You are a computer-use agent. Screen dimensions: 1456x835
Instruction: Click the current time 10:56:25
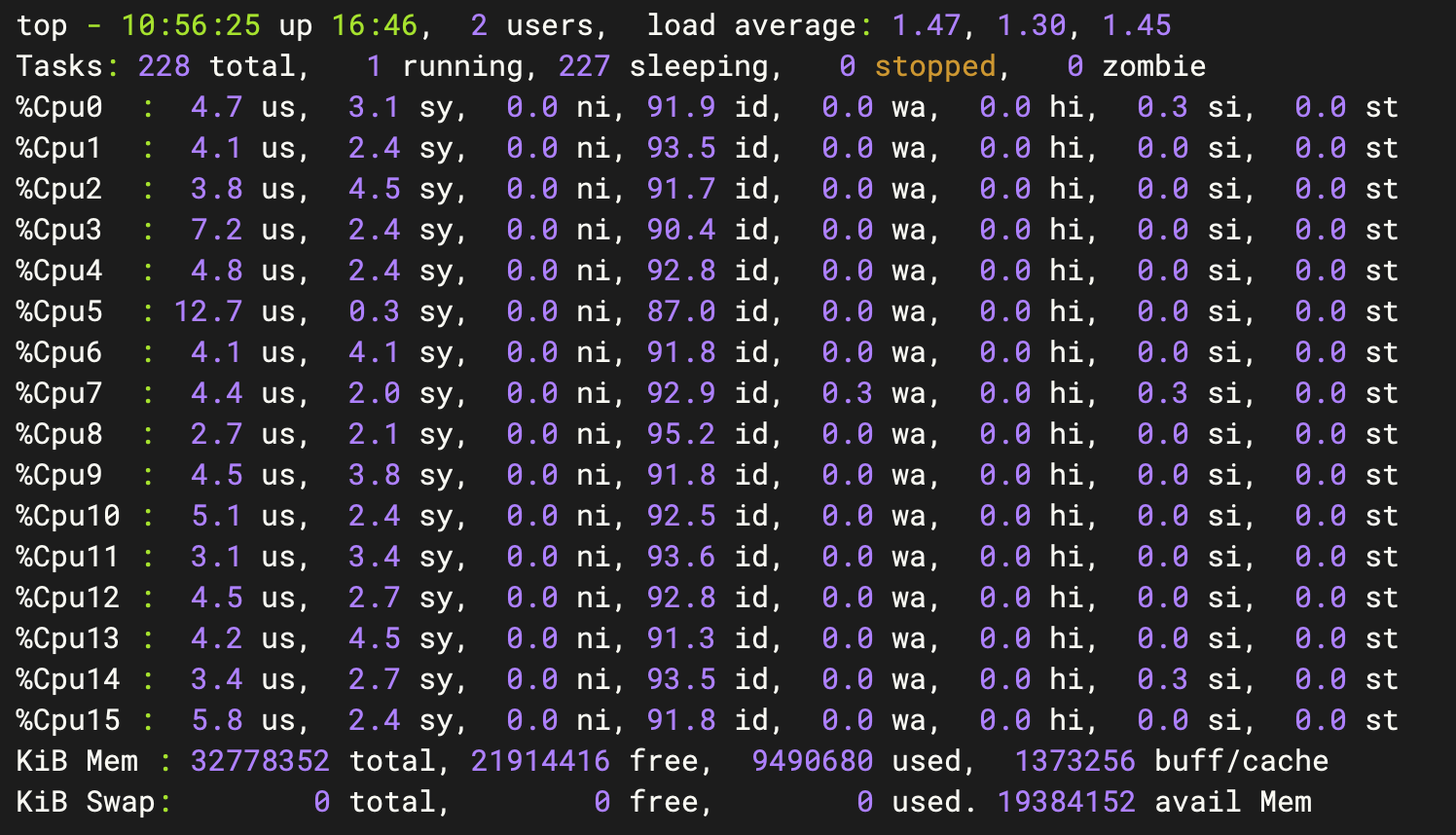click(x=191, y=25)
